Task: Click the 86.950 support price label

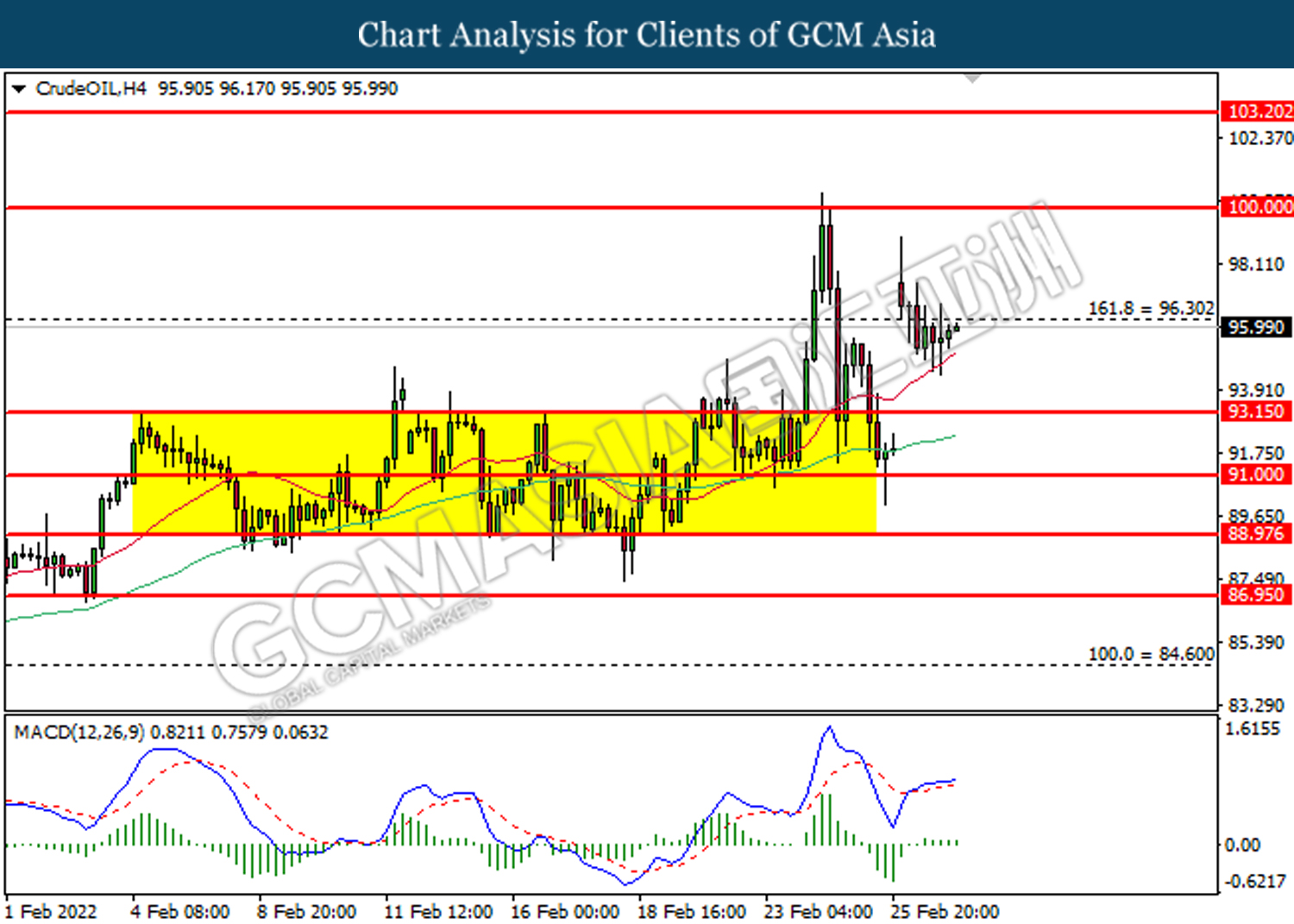Action: [x=1256, y=594]
